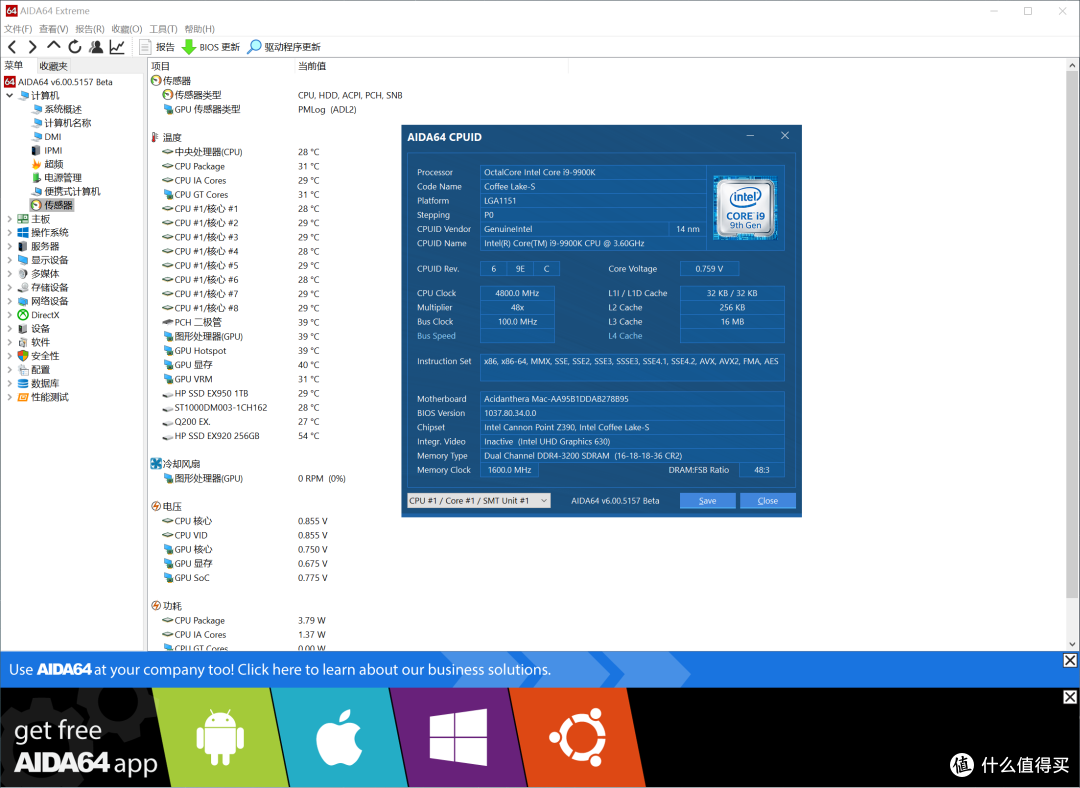The width and height of the screenshot is (1080, 788).
Task: Refresh the view with the refresh icon
Action: click(74, 47)
